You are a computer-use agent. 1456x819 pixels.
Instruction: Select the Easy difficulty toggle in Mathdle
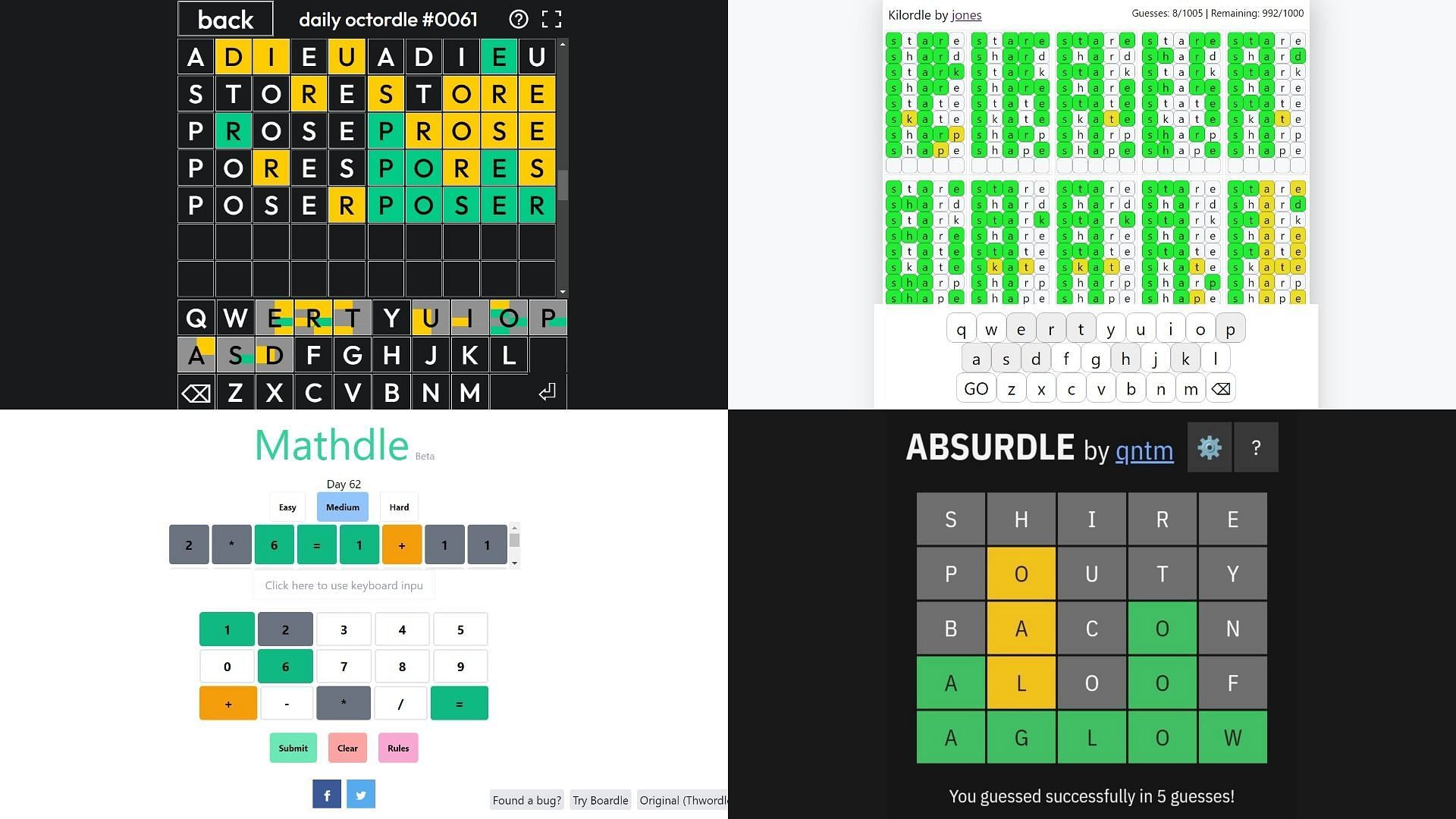click(287, 507)
